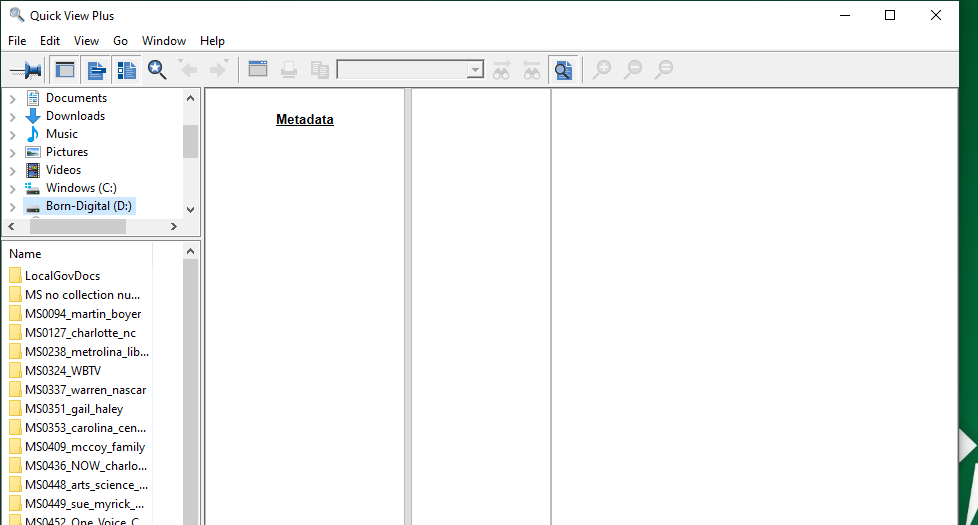Click the folder tree horizontal scrollbar thumb
Screen dimensions: 978x525
(x=76, y=227)
